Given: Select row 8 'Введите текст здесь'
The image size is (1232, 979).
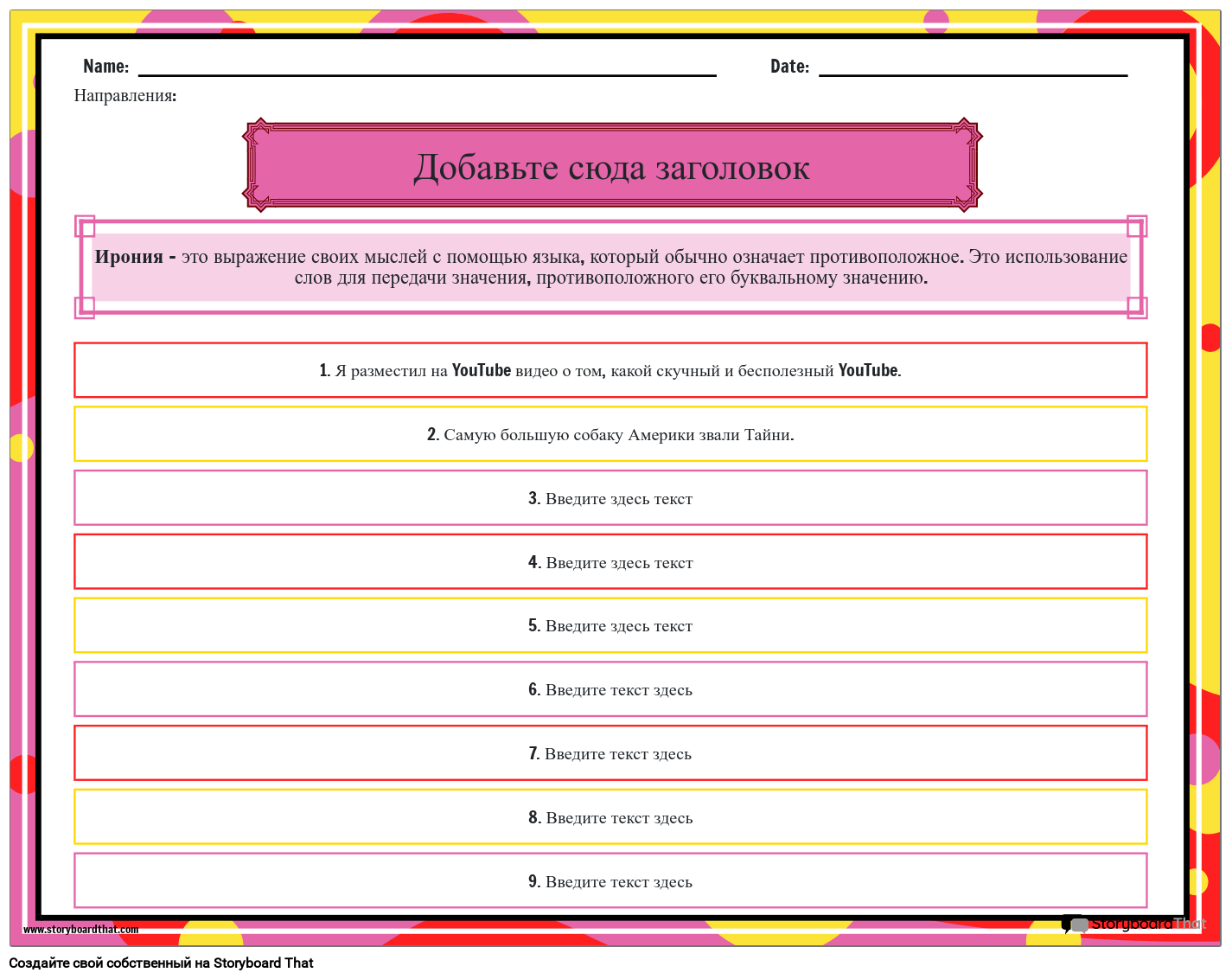Looking at the screenshot, I should tap(610, 817).
